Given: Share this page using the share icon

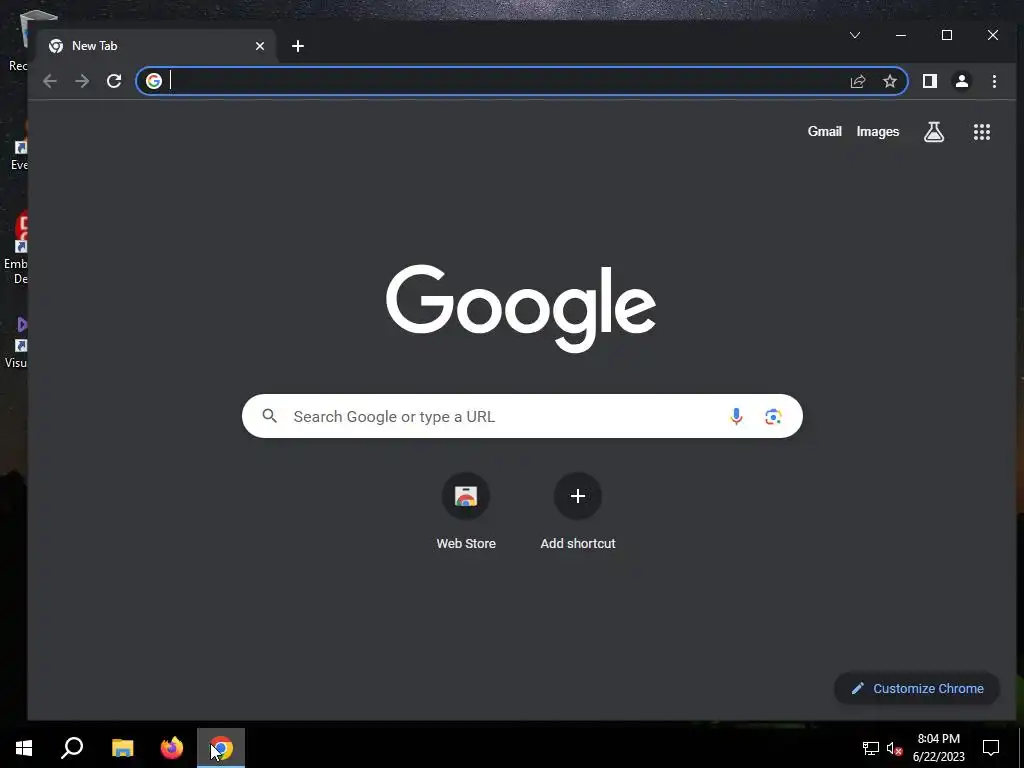Looking at the screenshot, I should 857,81.
